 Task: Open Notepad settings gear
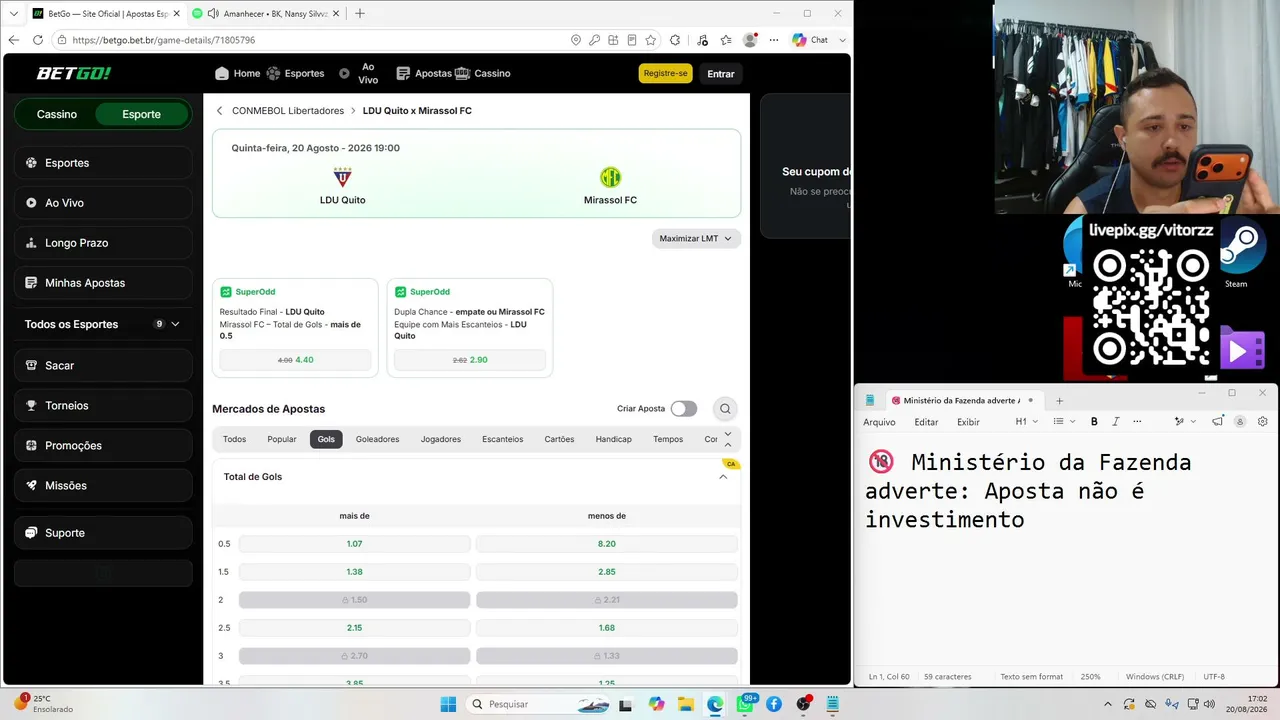(1263, 422)
